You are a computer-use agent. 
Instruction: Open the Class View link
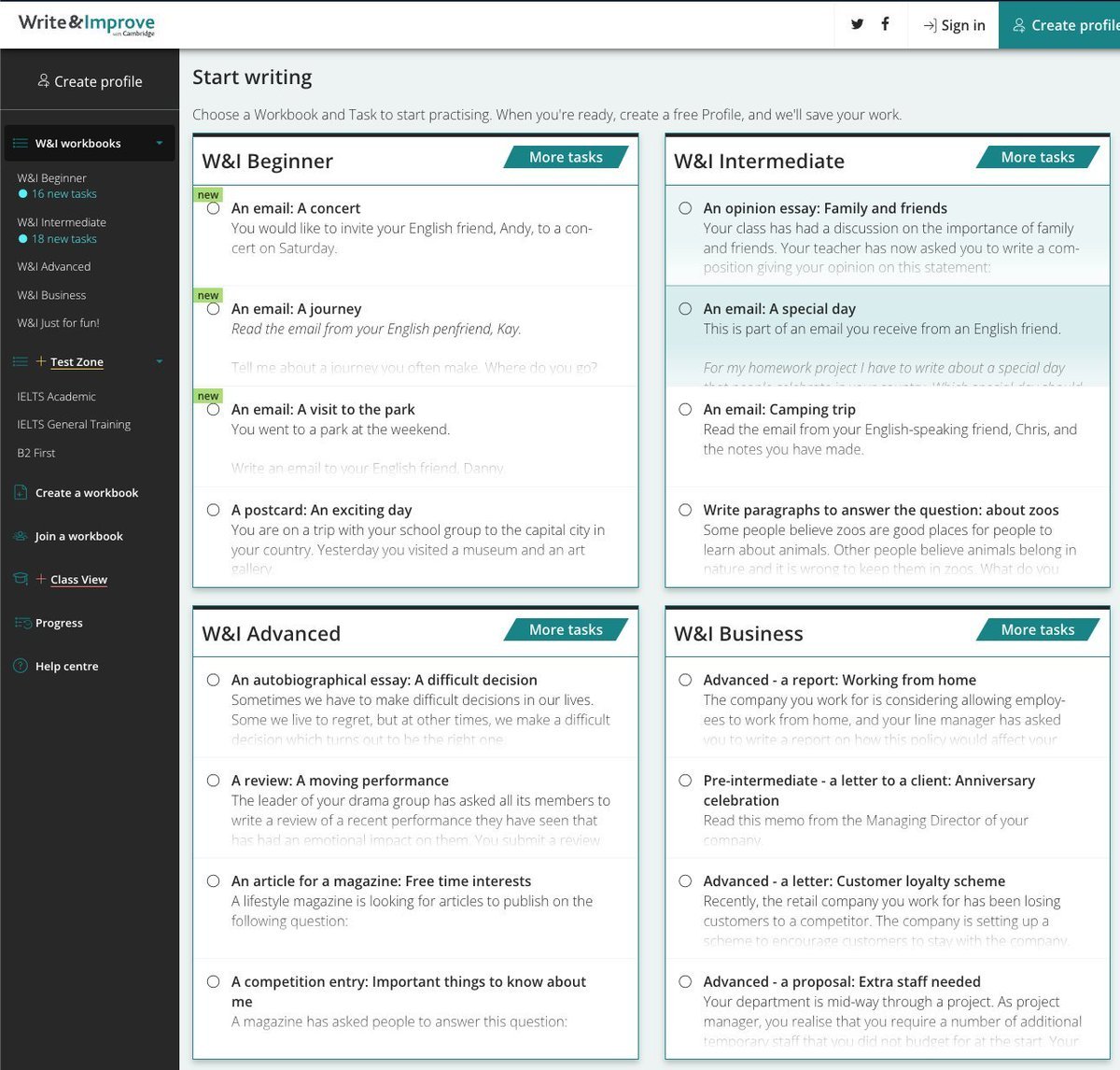coord(78,579)
